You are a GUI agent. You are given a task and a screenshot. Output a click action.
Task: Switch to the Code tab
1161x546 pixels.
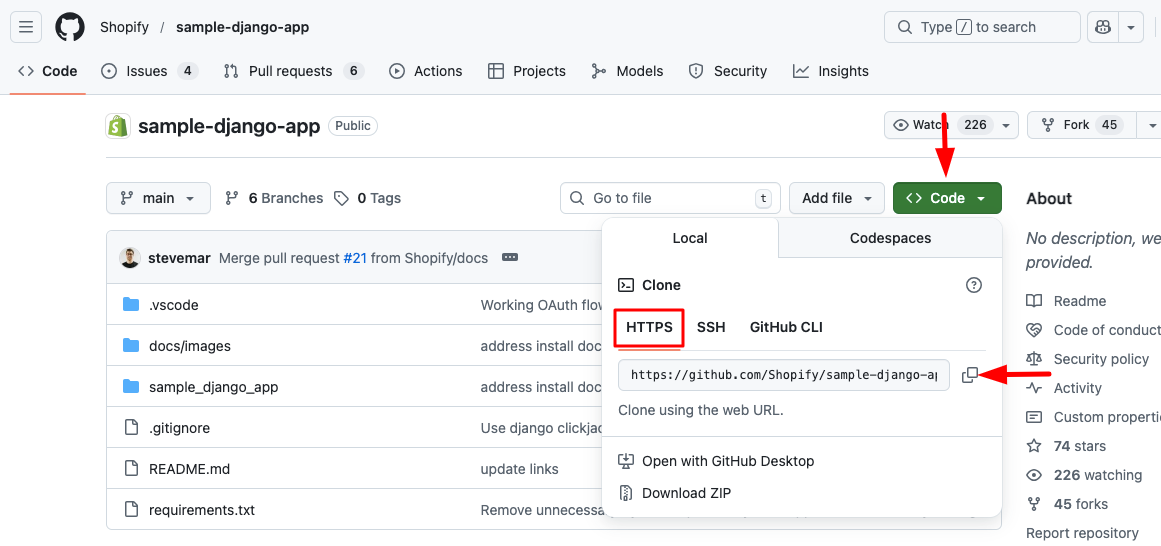coord(47,71)
